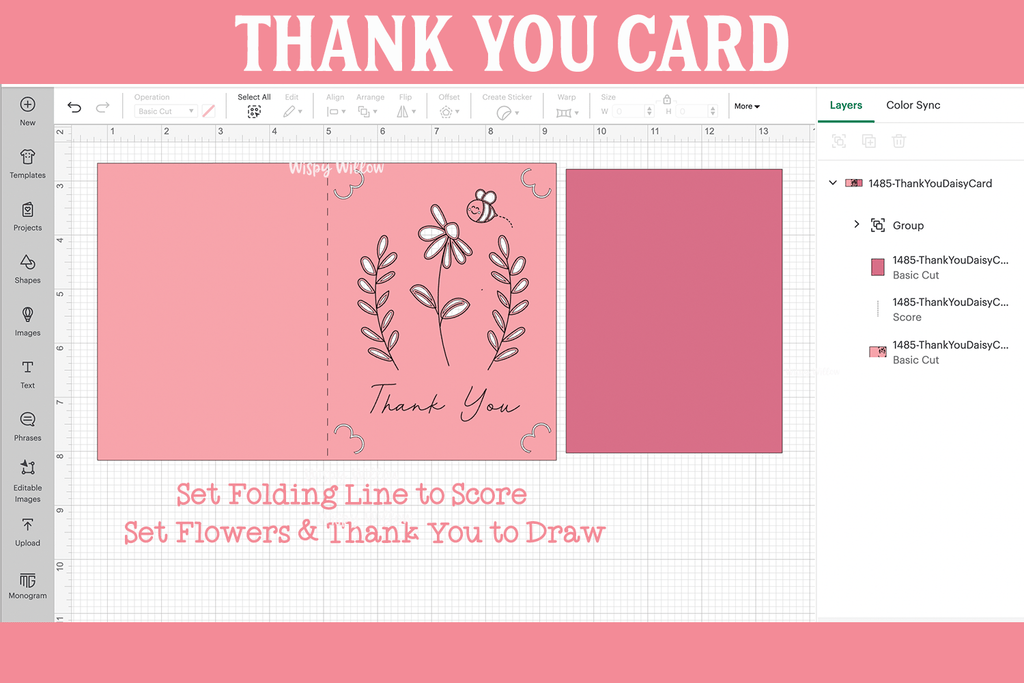Click the Select All icon
This screenshot has height=683, width=1024.
(254, 111)
